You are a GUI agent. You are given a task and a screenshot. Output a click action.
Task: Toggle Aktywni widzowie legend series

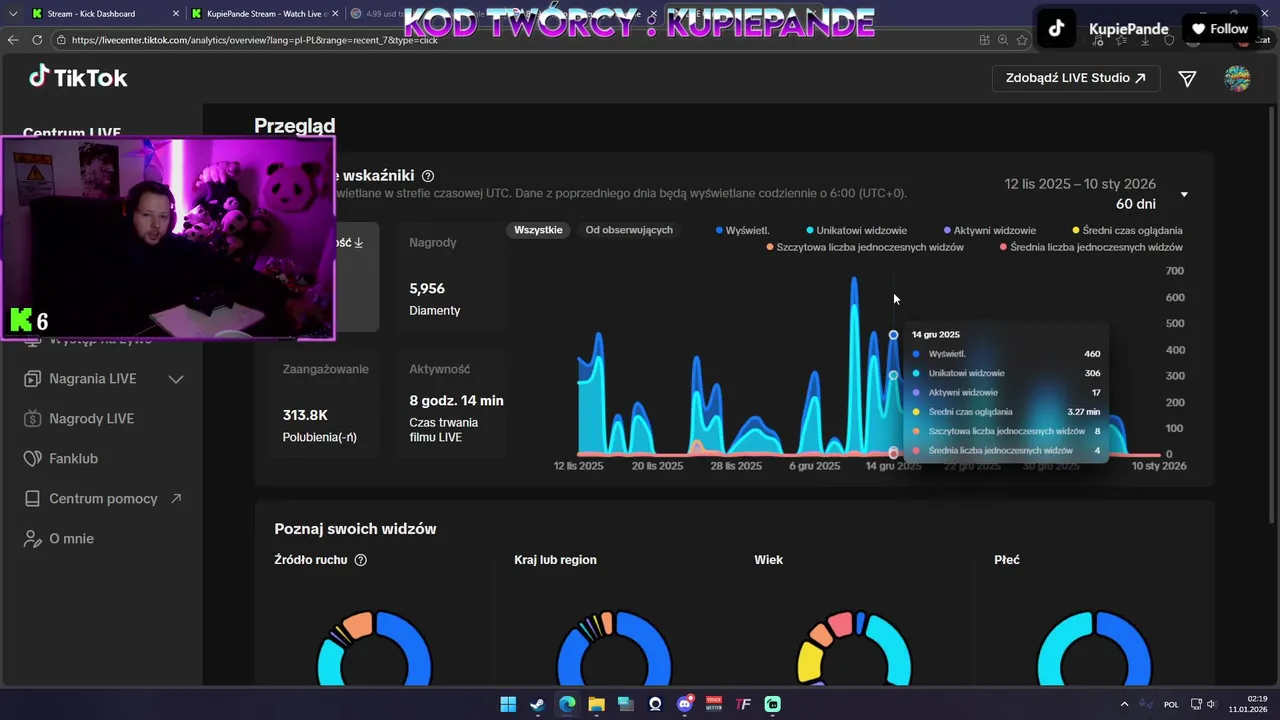pos(990,231)
